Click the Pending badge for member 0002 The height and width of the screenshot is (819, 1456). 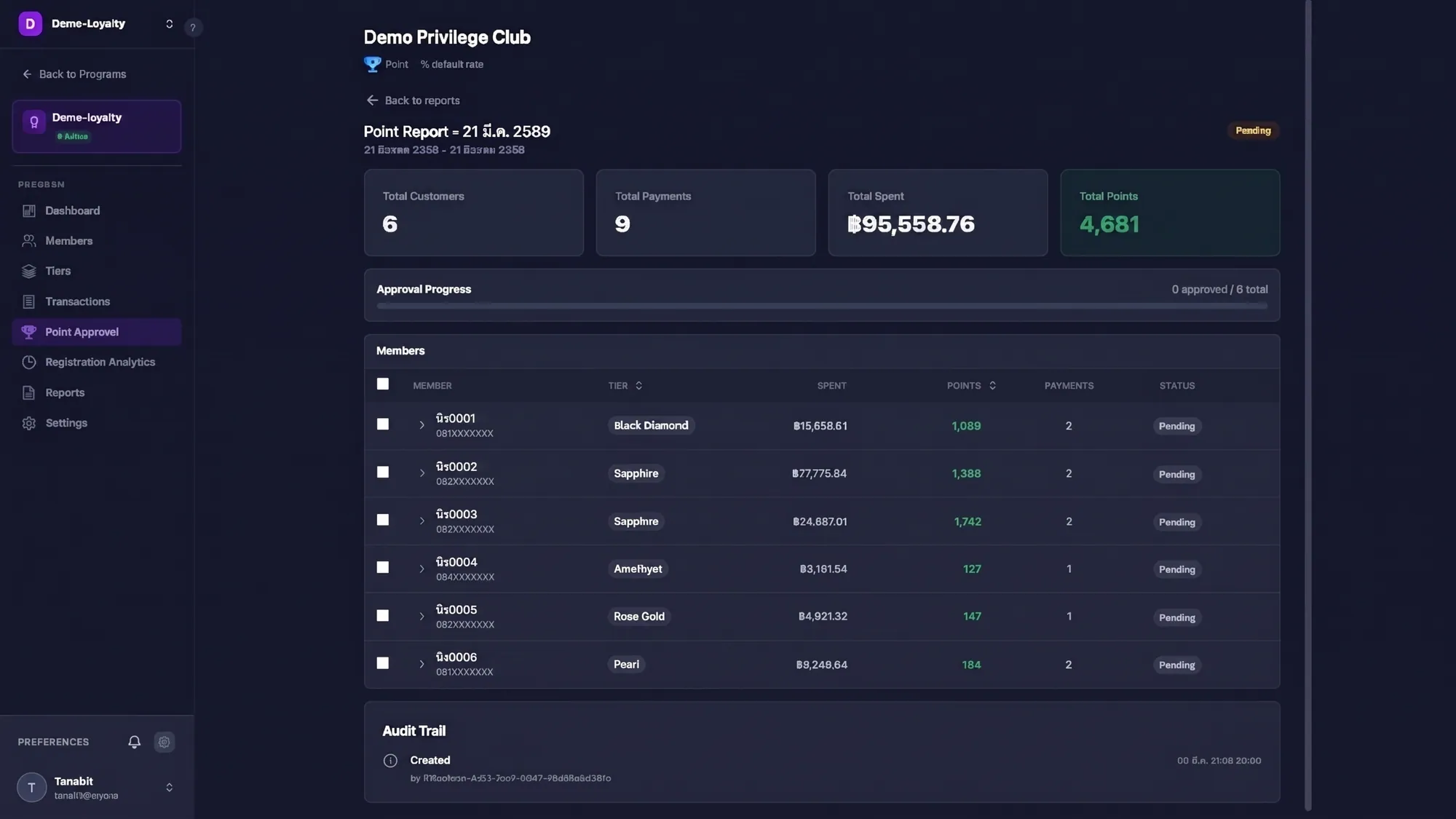tap(1176, 474)
